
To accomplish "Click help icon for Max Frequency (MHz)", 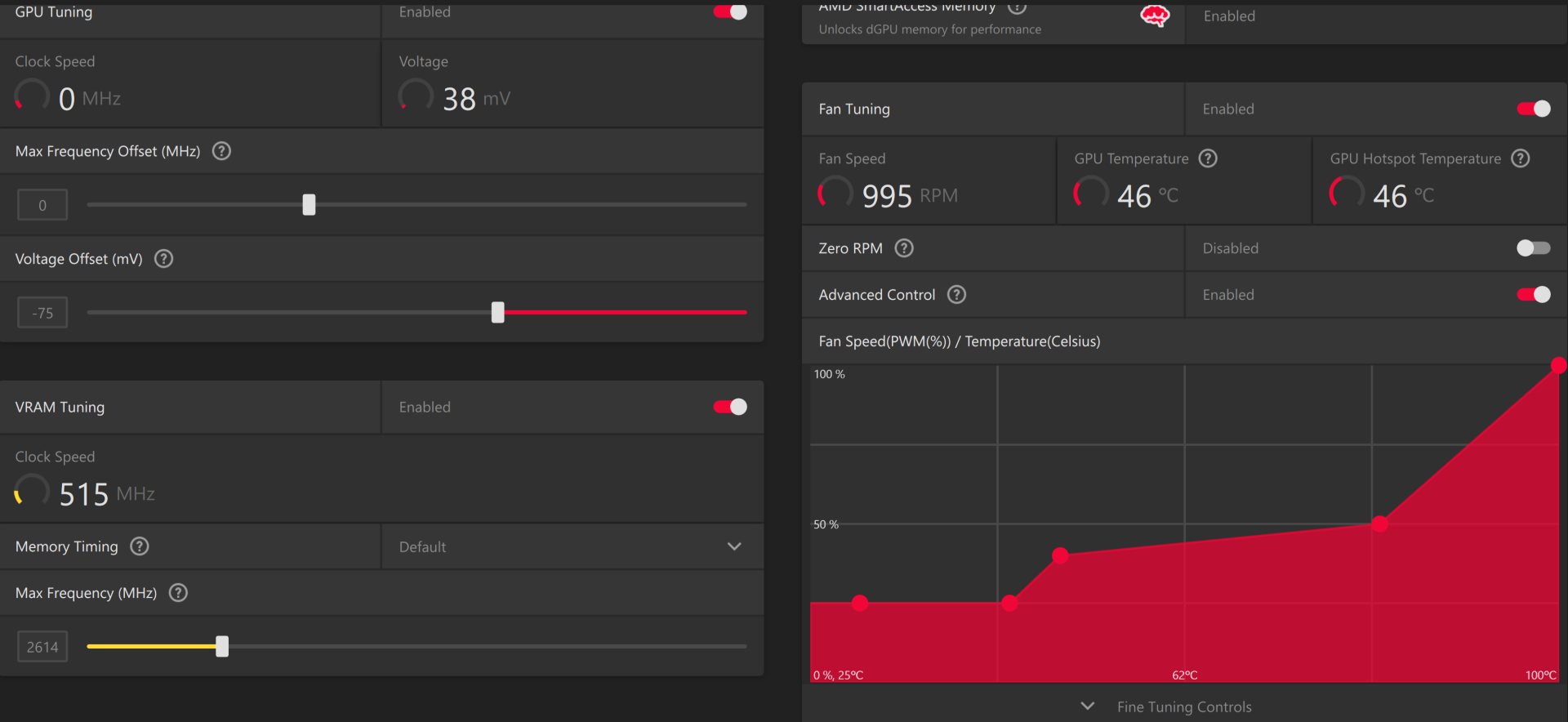I will click(178, 593).
